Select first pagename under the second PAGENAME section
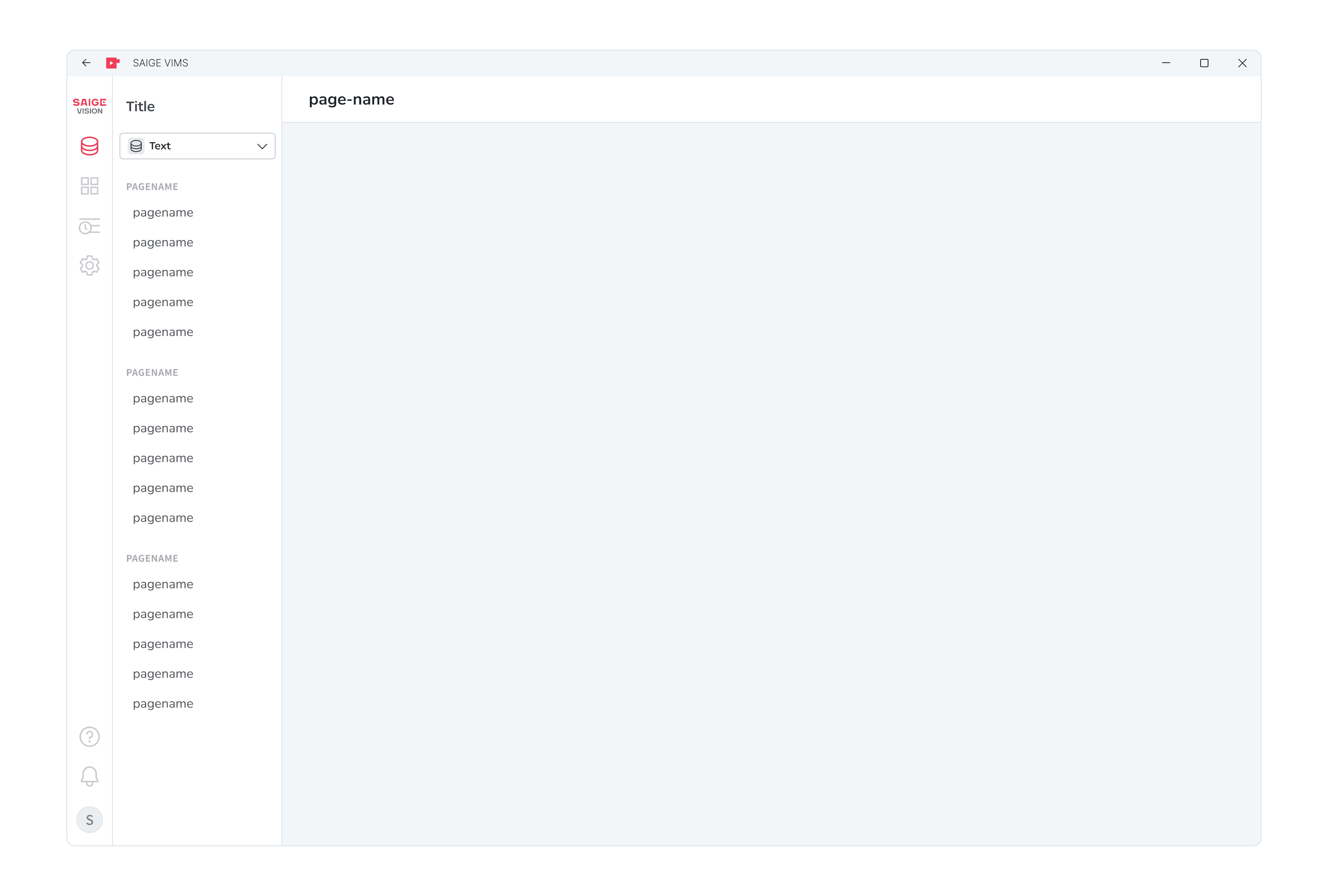 (x=163, y=399)
